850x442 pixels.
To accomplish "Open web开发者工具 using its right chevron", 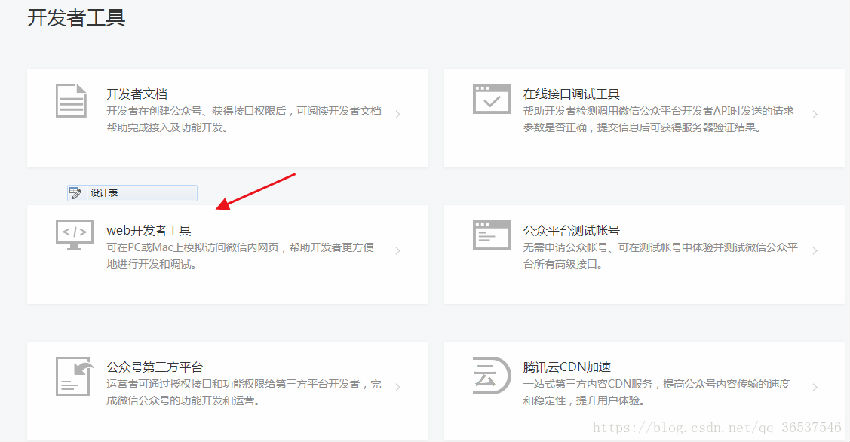I will tap(397, 250).
